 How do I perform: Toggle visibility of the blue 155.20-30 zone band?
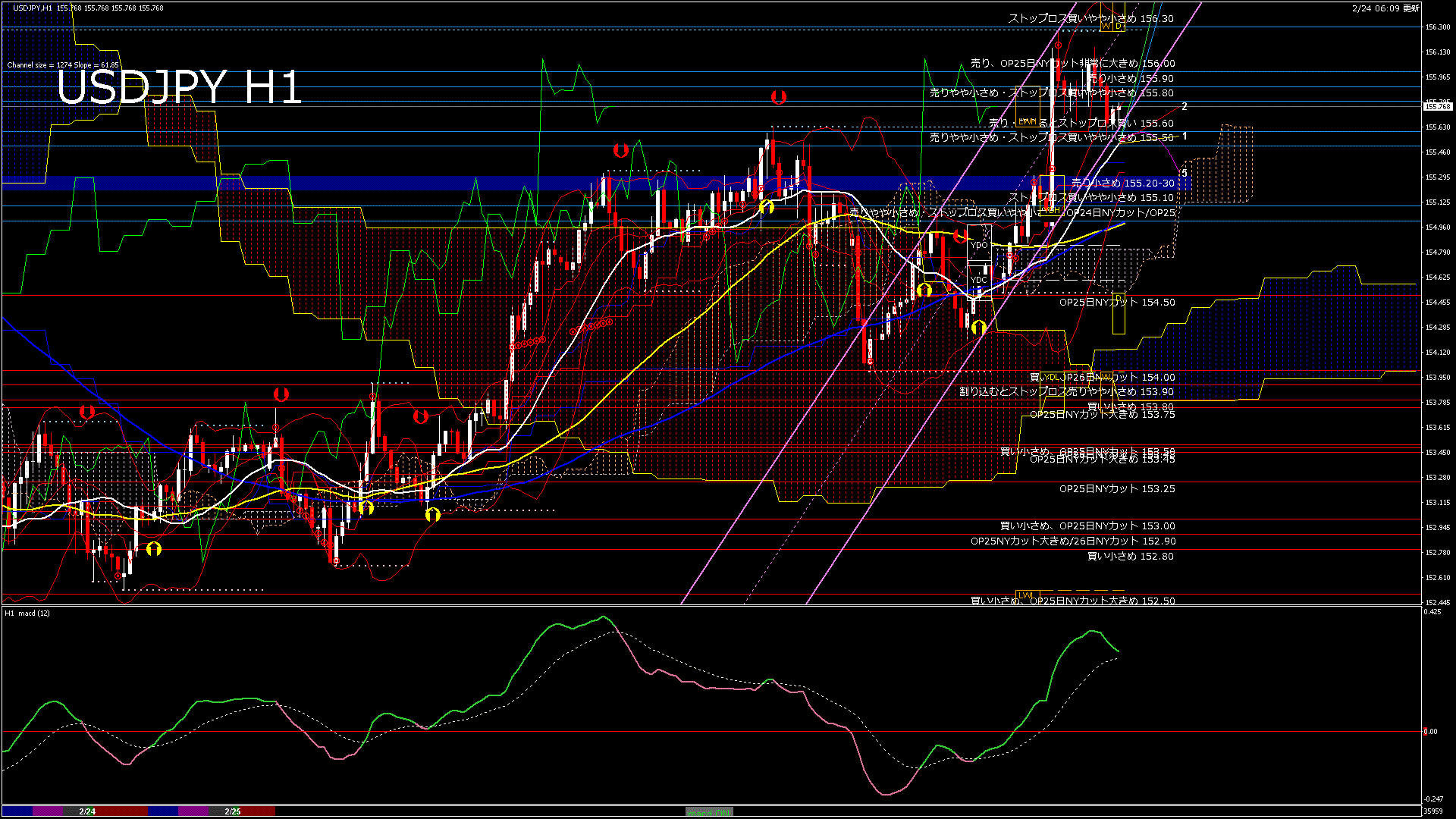tap(455, 182)
